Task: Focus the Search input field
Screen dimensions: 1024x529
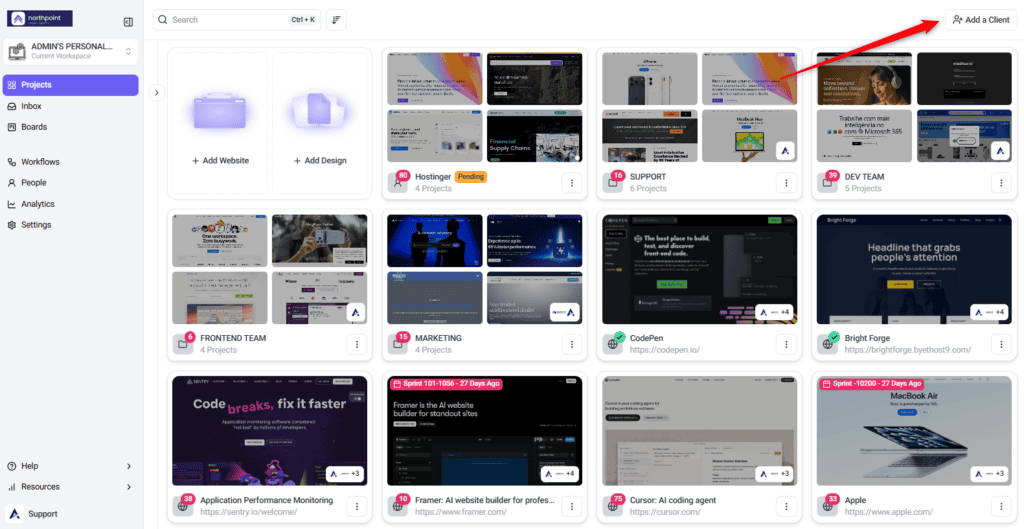Action: (238, 20)
